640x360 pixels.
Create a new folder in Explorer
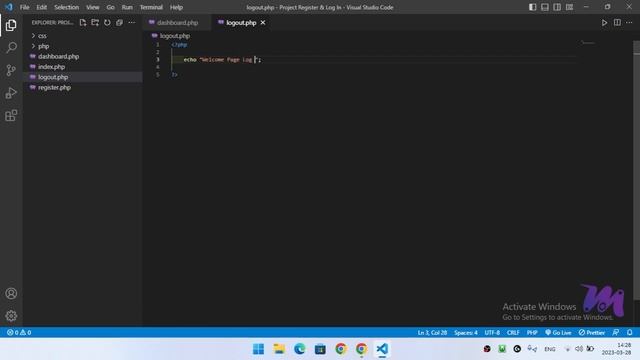tap(95, 22)
